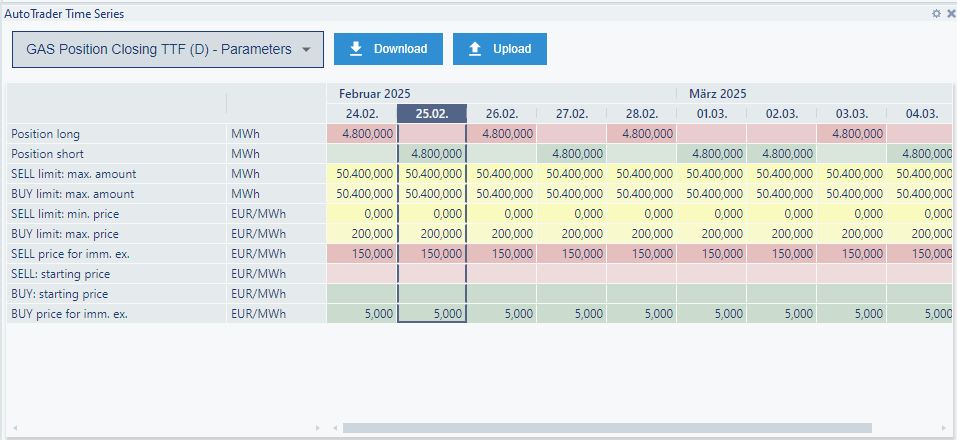Select SELL price for imm. ex. on 01.03.
The width and height of the screenshot is (957, 440).
pos(711,254)
